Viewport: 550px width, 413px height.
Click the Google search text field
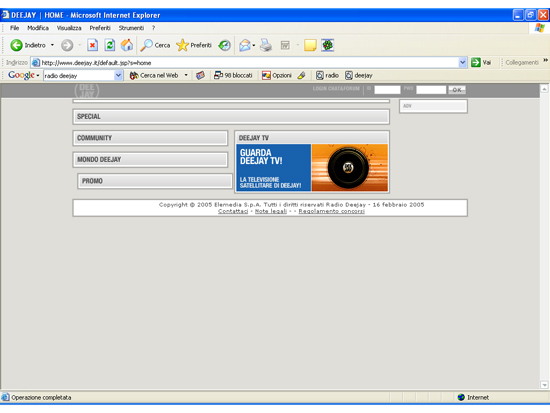[x=79, y=75]
